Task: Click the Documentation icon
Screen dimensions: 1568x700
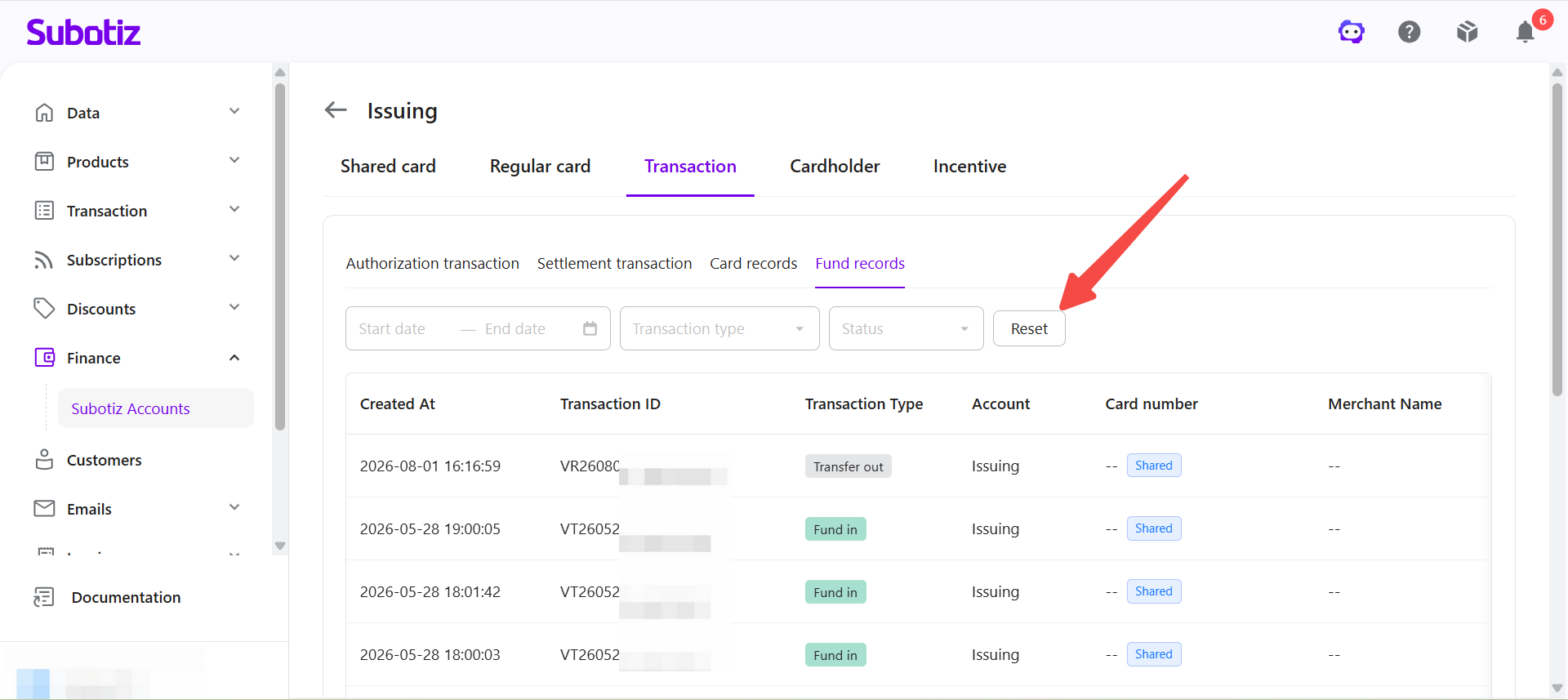Action: click(x=44, y=597)
